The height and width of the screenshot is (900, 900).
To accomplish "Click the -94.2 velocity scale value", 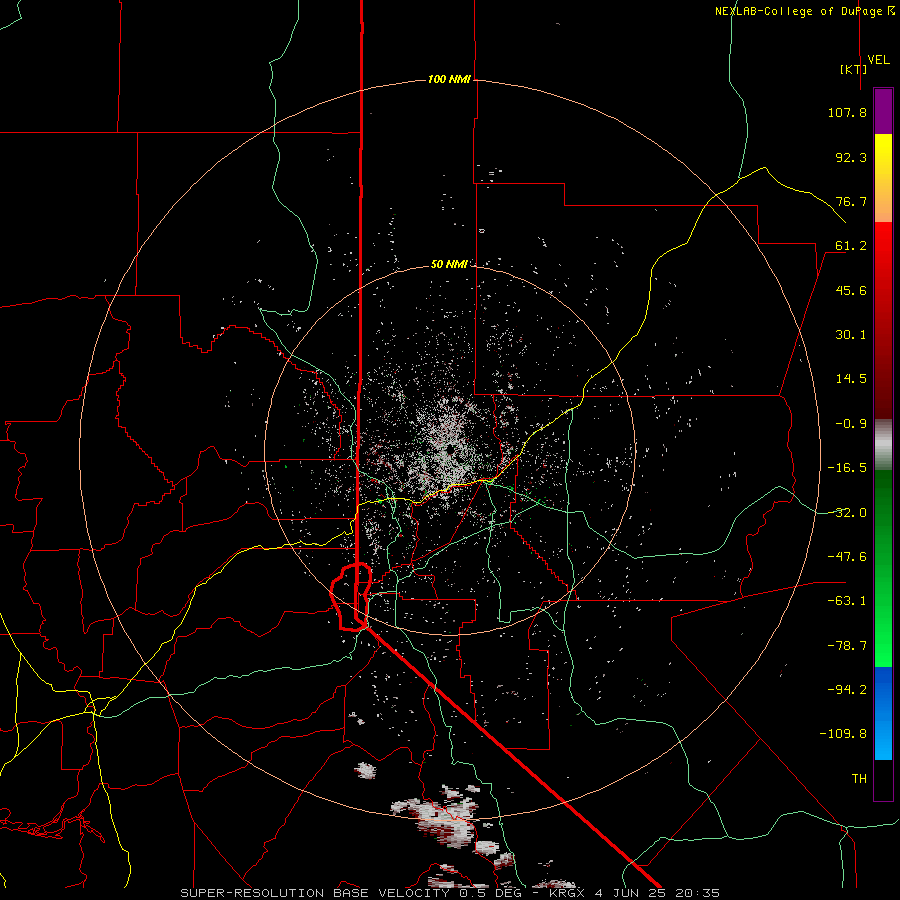I will click(847, 690).
